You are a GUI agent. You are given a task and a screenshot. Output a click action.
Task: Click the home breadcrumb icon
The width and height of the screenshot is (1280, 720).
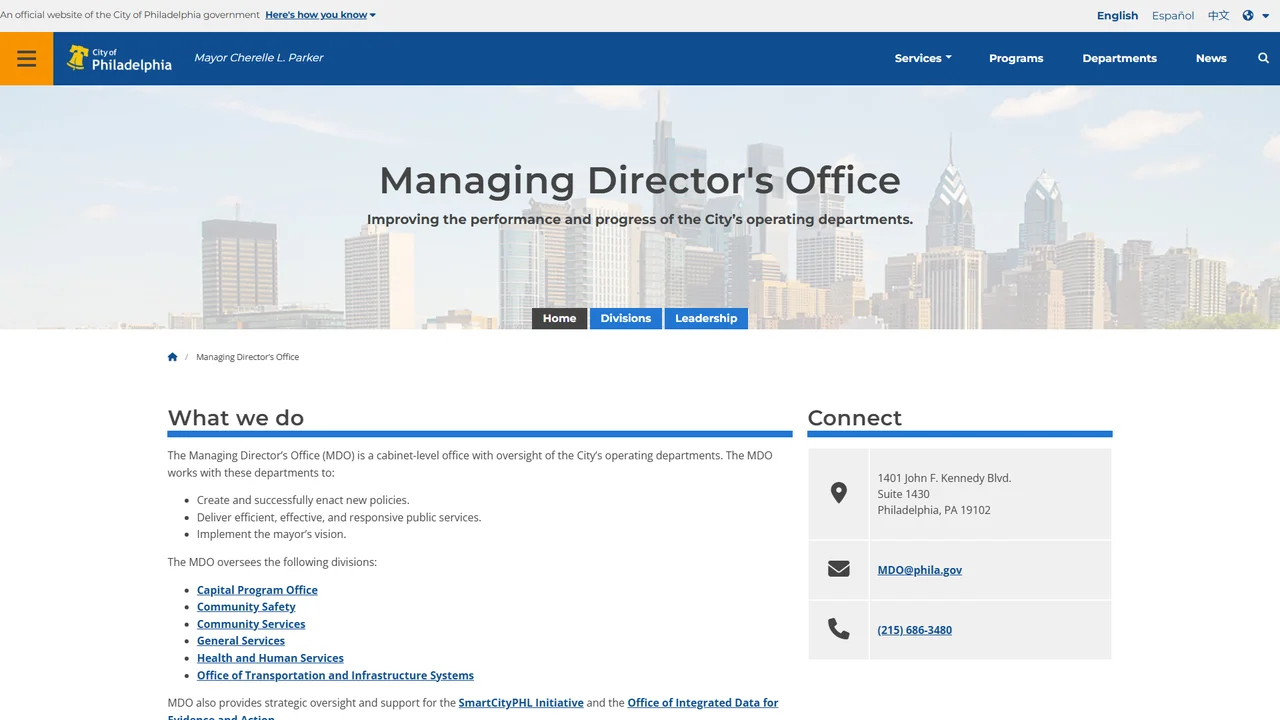172,357
